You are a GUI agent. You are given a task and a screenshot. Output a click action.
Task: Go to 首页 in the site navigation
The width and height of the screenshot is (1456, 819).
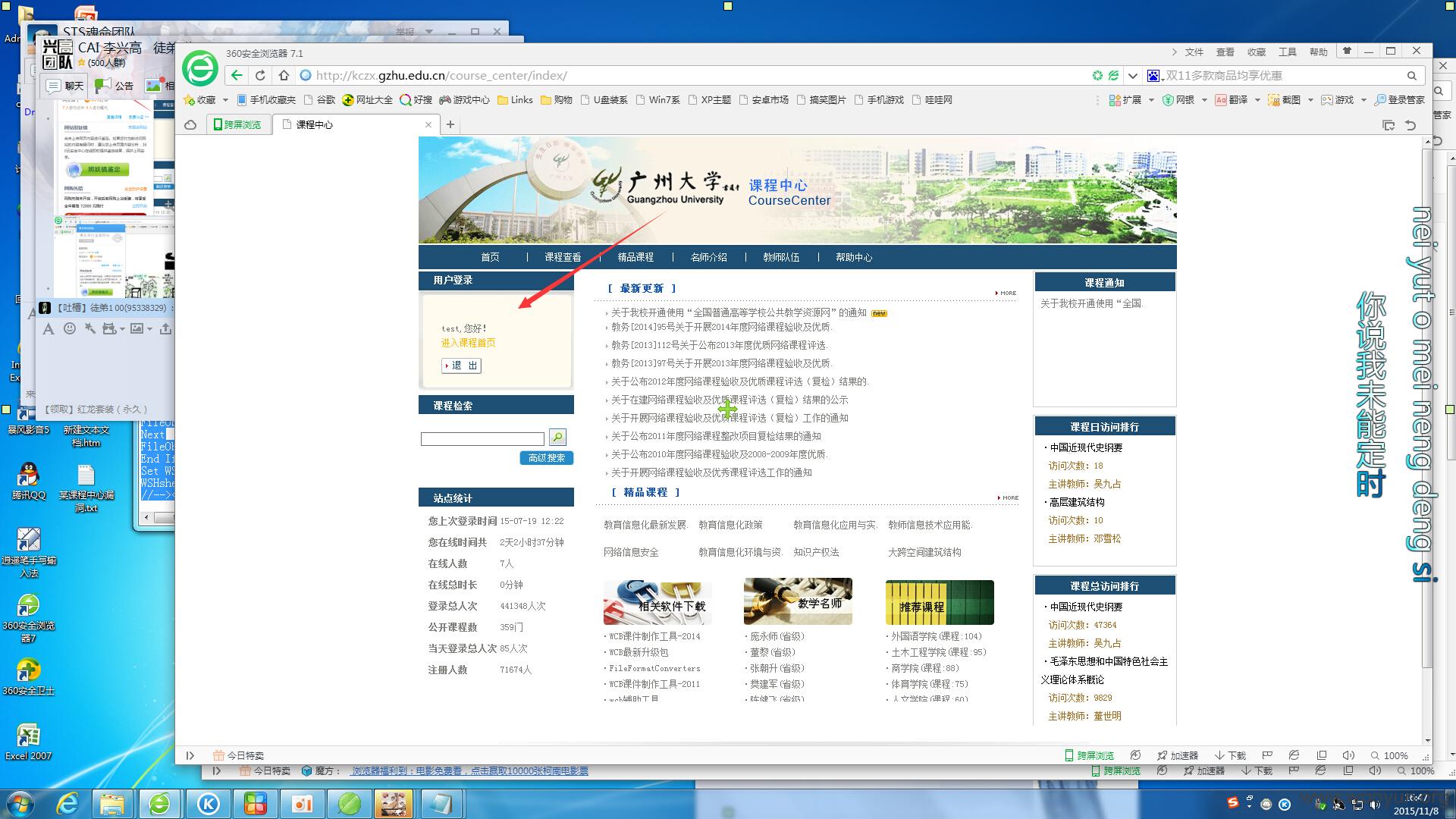coord(491,257)
